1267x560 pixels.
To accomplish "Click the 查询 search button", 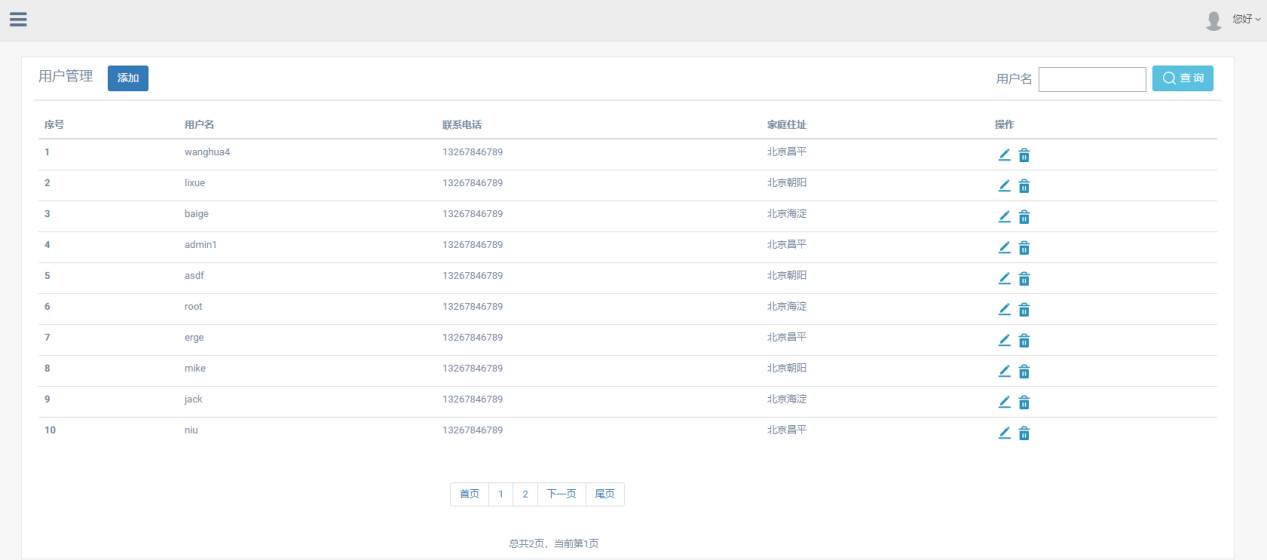I will click(1182, 79).
